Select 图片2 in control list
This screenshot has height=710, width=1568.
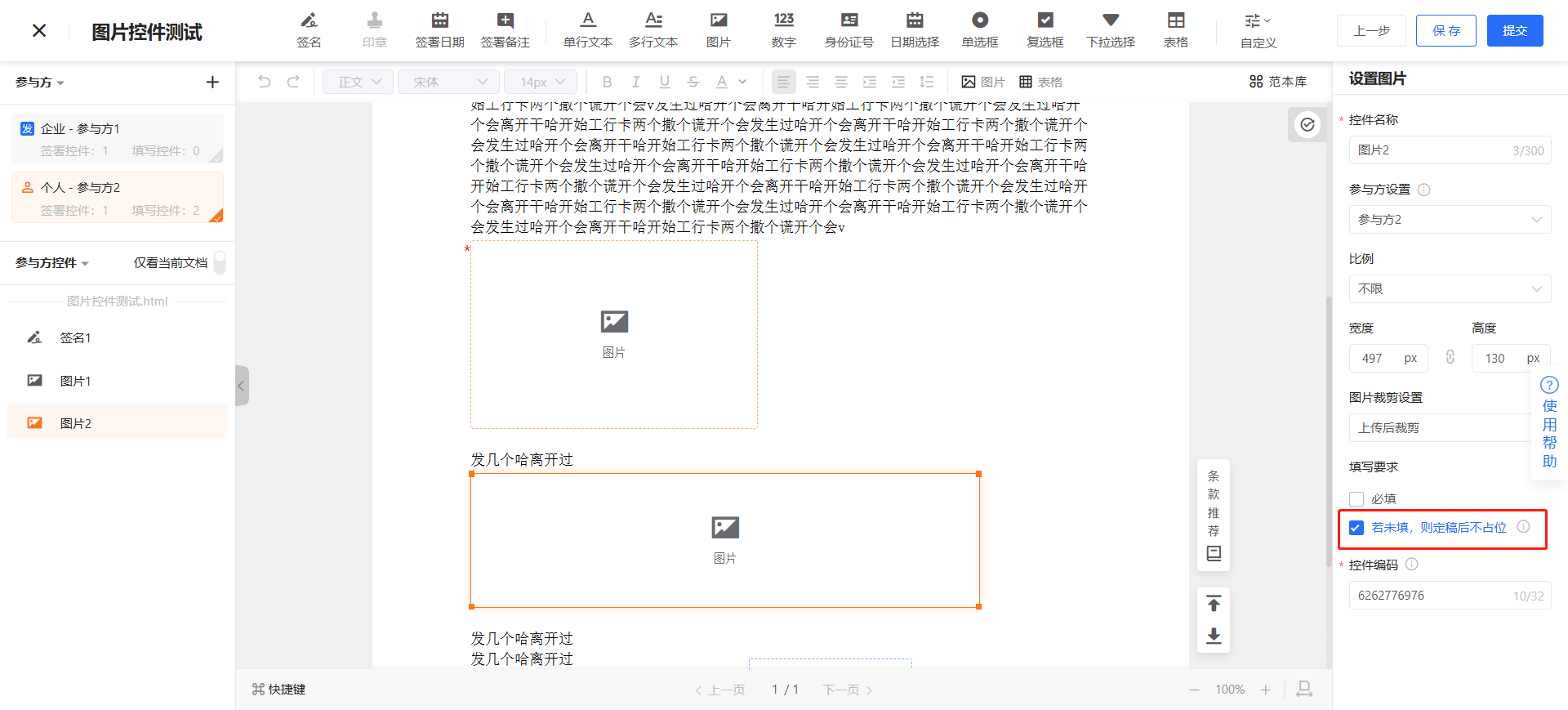click(x=118, y=422)
